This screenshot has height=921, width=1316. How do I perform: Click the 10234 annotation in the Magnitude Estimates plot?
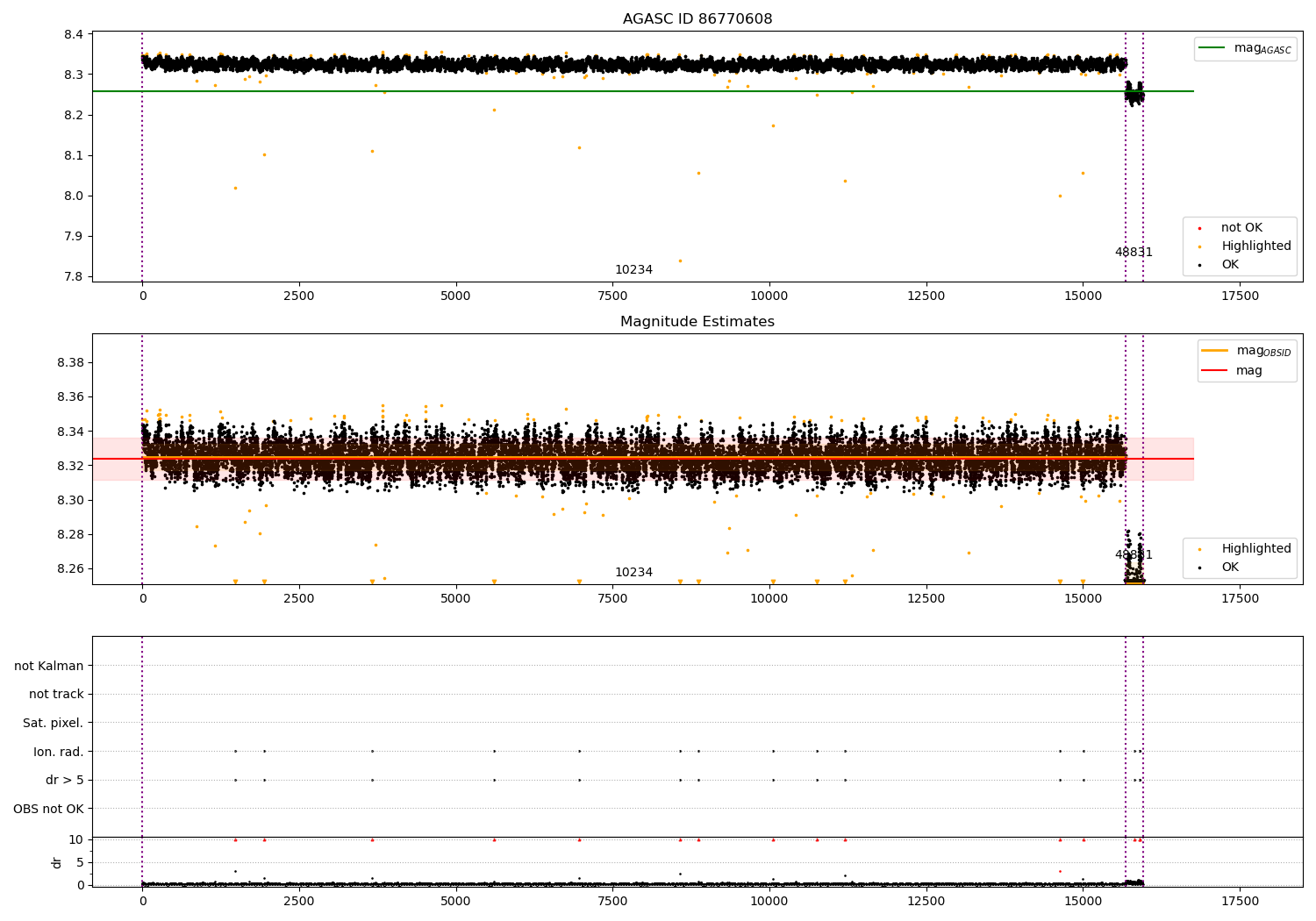click(633, 572)
